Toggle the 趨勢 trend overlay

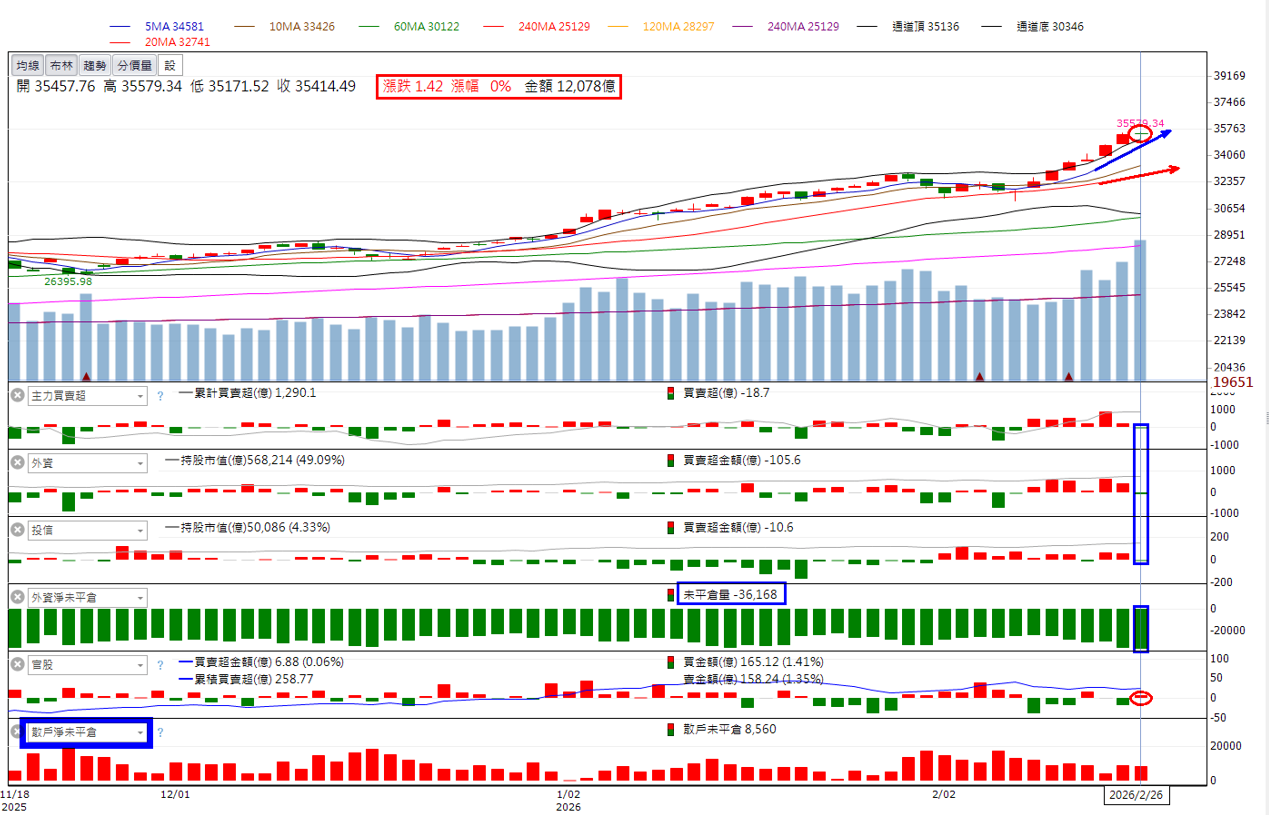click(94, 65)
